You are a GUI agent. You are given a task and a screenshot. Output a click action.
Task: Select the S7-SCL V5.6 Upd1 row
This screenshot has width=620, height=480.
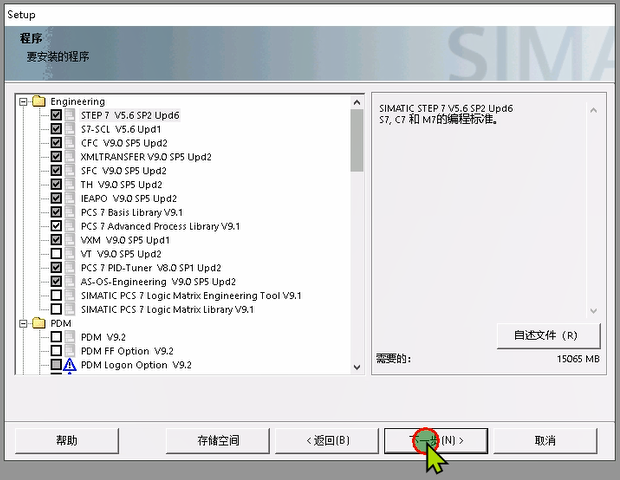(x=121, y=129)
